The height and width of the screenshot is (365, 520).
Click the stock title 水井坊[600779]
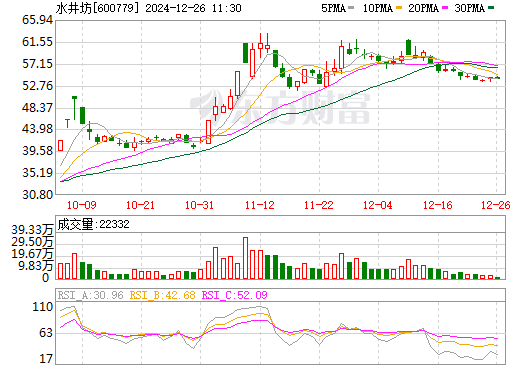(97, 8)
